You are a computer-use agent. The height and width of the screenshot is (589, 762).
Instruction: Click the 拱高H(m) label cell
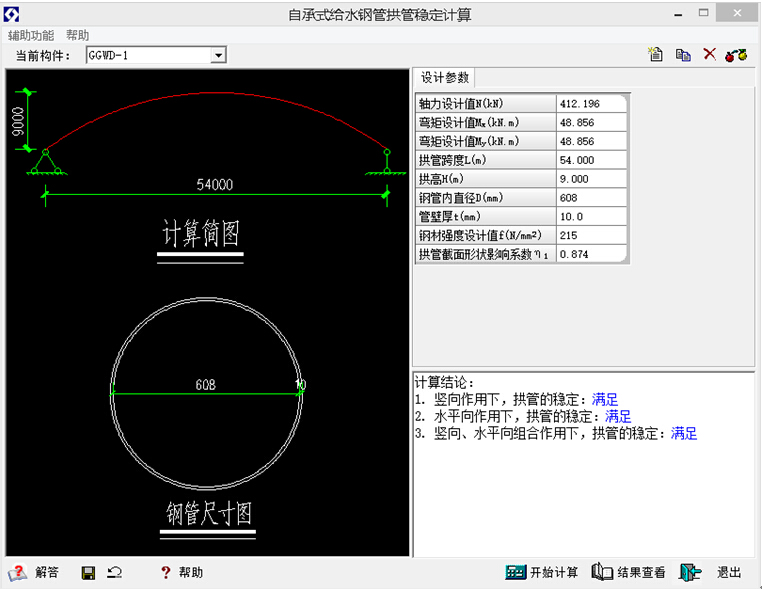coord(486,179)
